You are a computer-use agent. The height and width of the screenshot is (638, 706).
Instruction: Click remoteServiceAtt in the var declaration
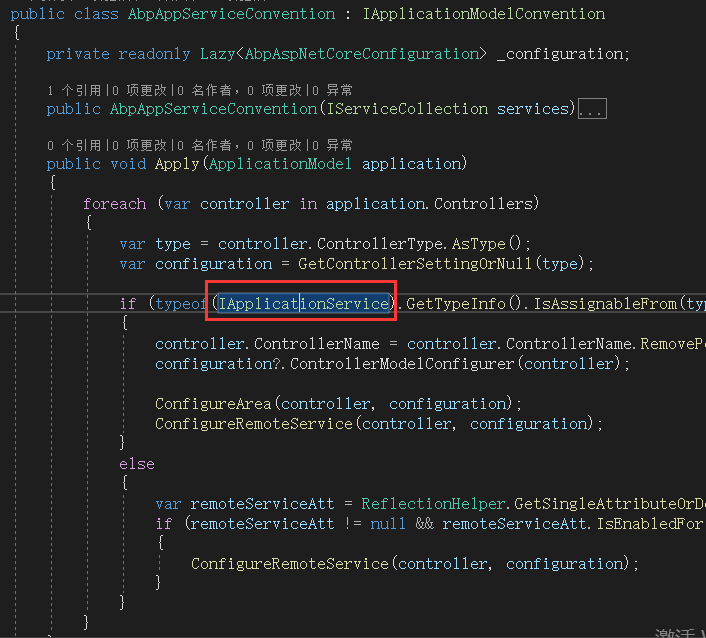262,504
